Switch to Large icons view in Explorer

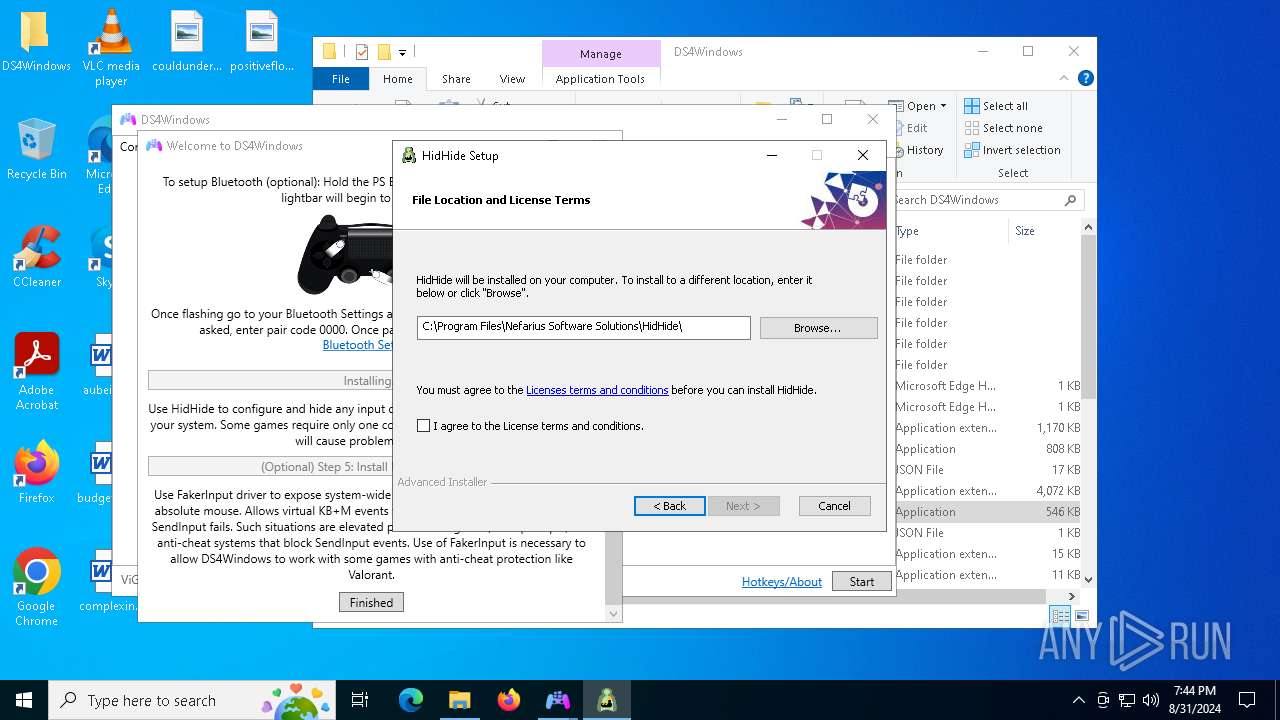pyautogui.click(x=1080, y=616)
